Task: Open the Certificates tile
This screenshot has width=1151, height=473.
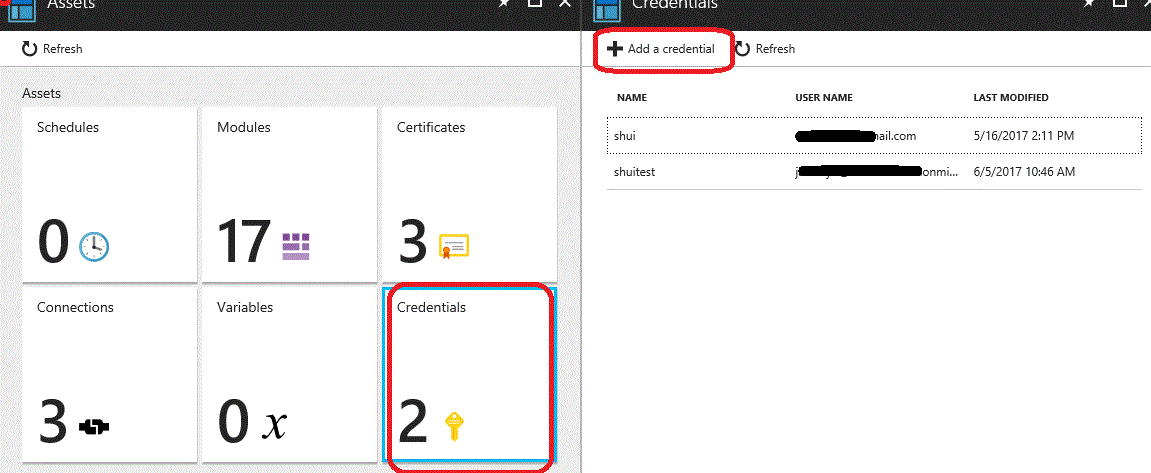Action: click(469, 195)
